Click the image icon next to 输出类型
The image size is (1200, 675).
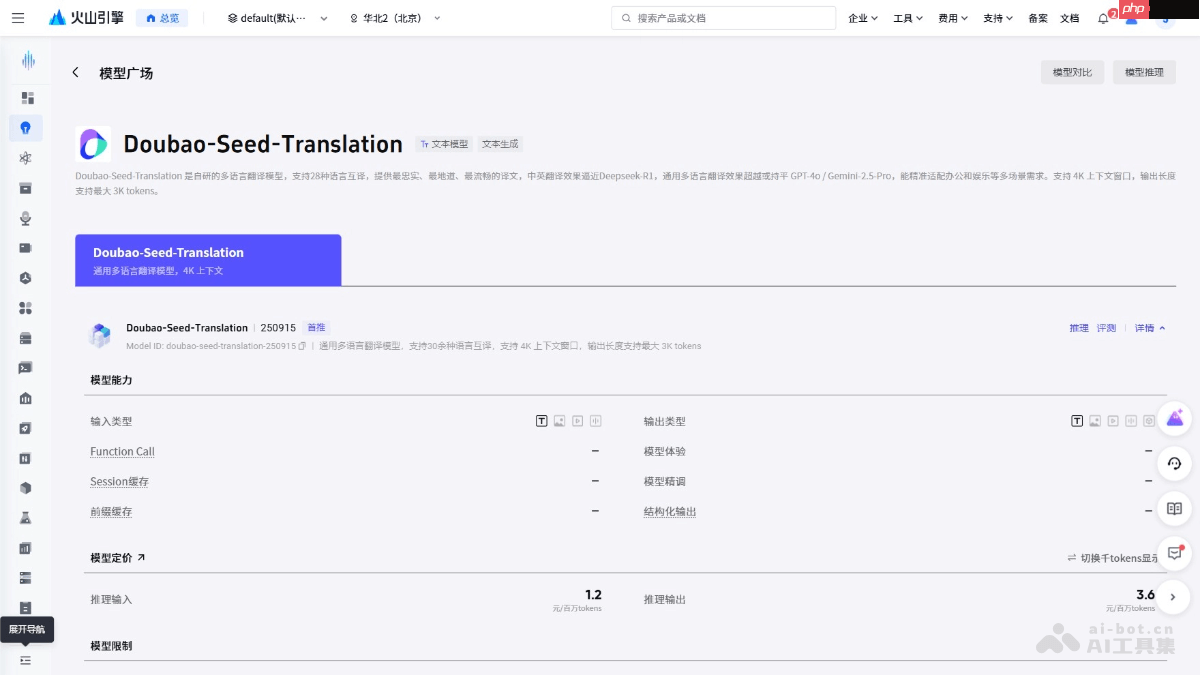coord(1094,421)
